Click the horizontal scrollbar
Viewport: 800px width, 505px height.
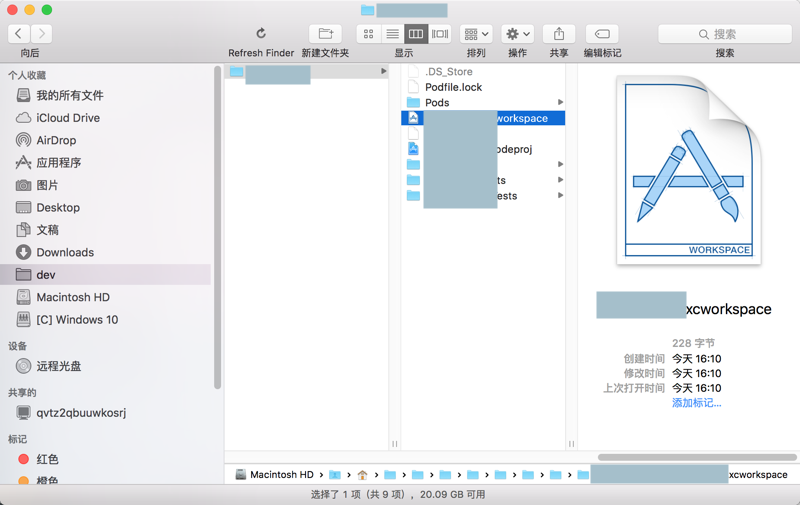(x=697, y=457)
